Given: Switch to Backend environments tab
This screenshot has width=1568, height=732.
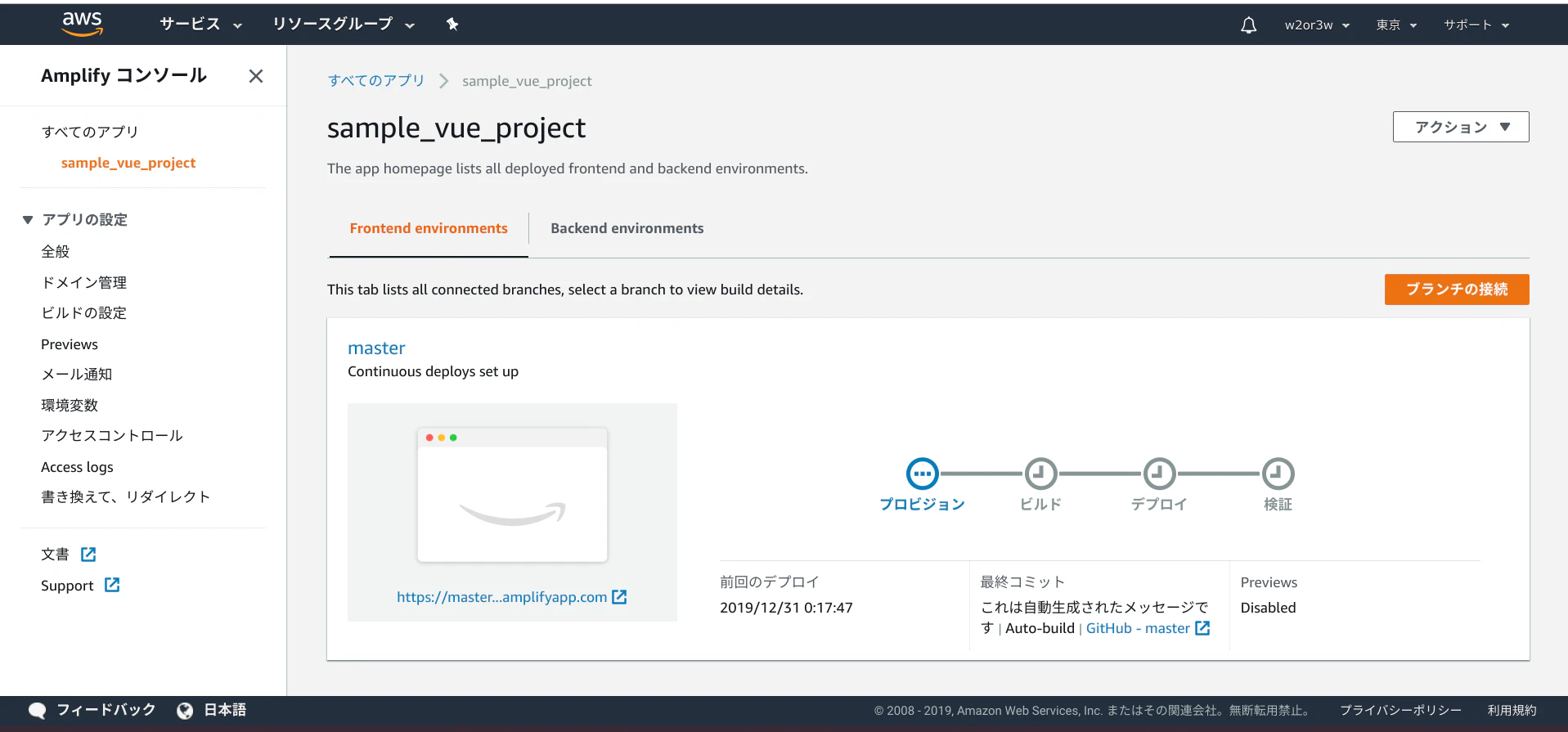Looking at the screenshot, I should pyautogui.click(x=627, y=228).
